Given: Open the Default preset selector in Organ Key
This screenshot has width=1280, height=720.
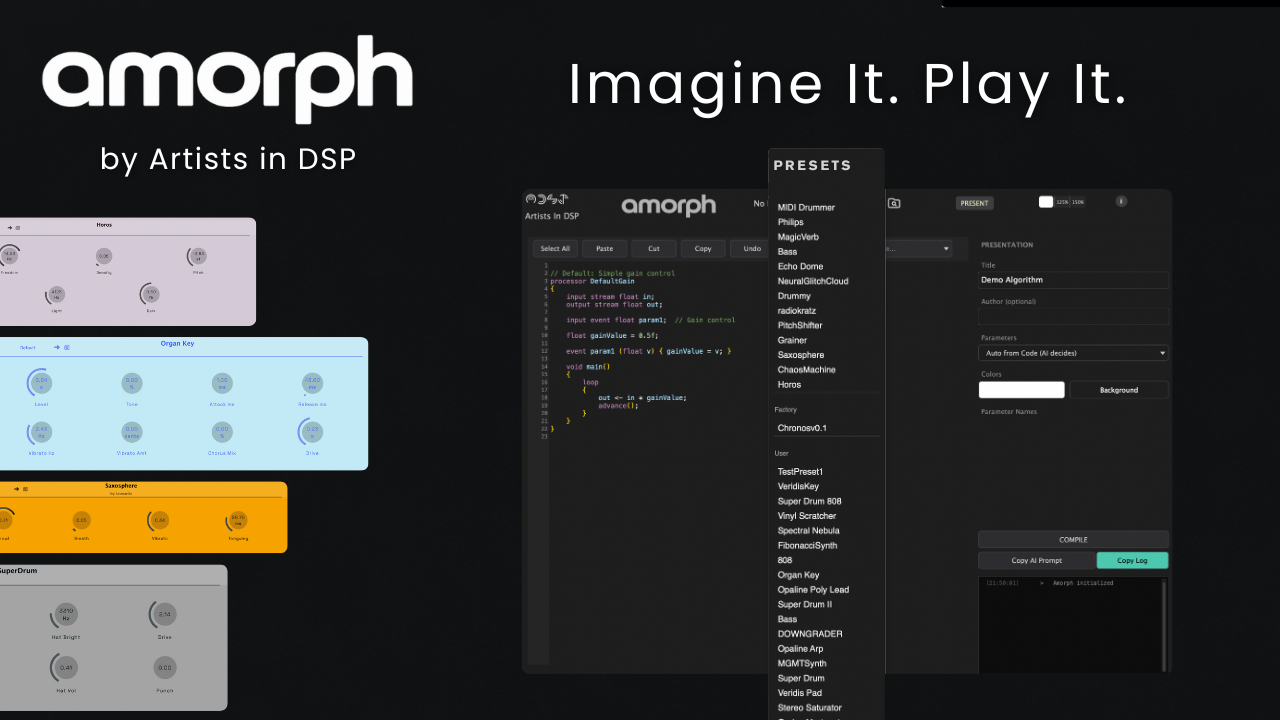Looking at the screenshot, I should 28,347.
